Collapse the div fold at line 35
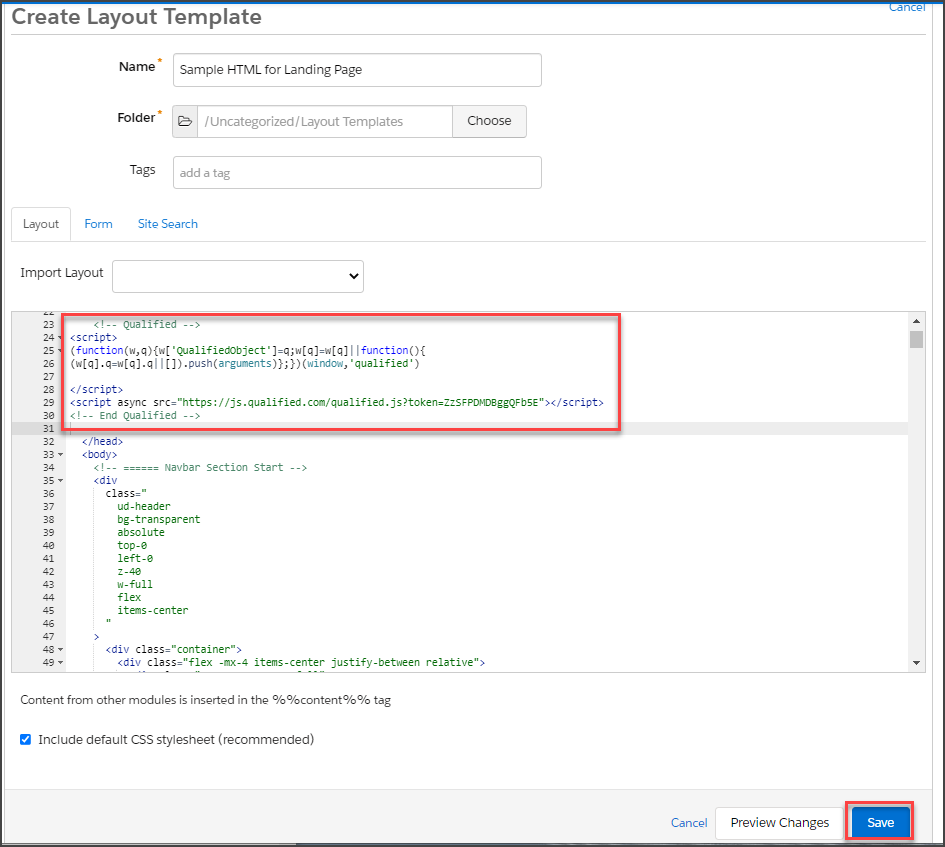The image size is (945, 847). [x=60, y=480]
